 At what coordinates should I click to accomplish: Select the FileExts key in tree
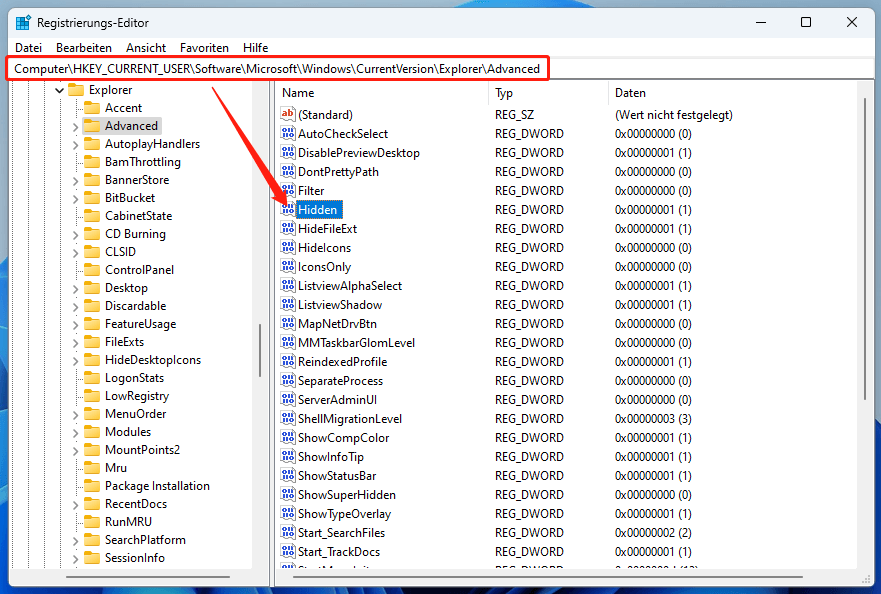click(x=124, y=342)
